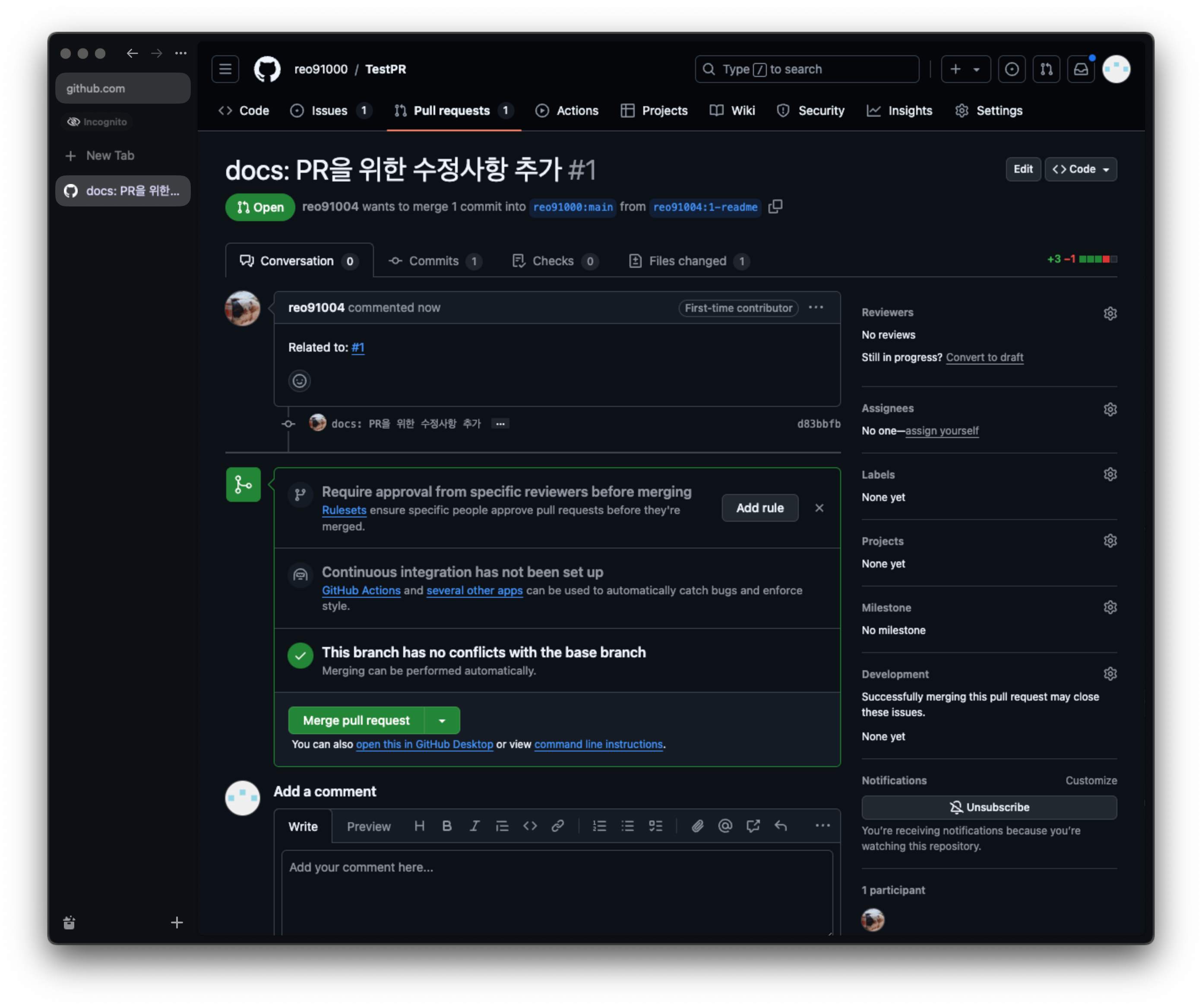This screenshot has height=1008, width=1202.
Task: Click Convert to draft link
Action: click(984, 357)
